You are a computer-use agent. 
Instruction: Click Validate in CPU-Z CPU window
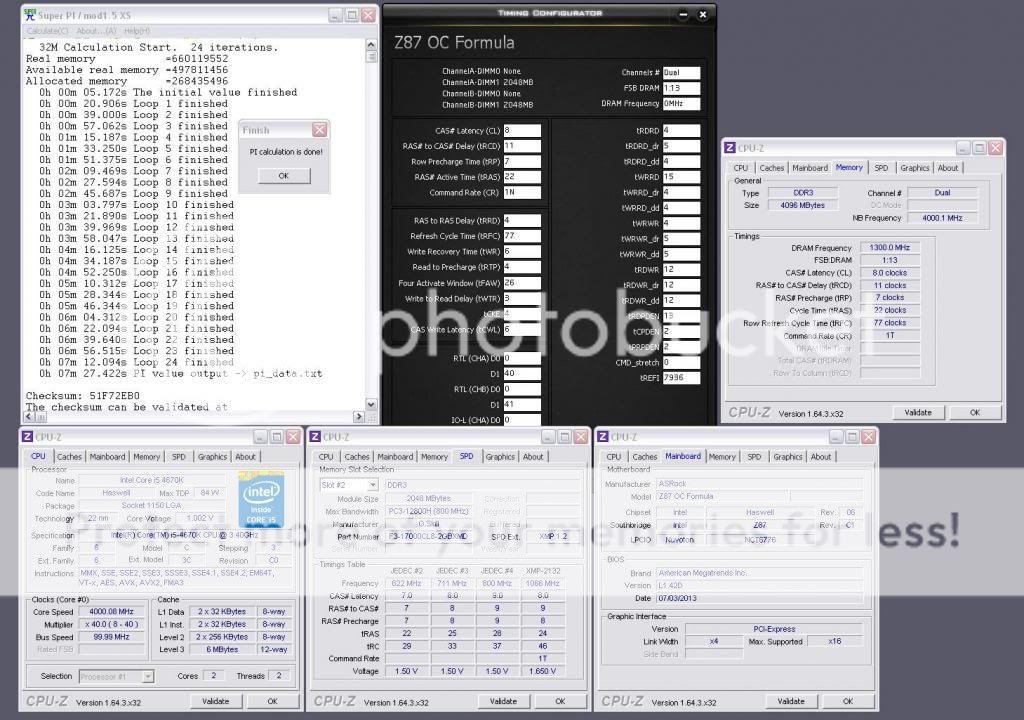[x=216, y=701]
